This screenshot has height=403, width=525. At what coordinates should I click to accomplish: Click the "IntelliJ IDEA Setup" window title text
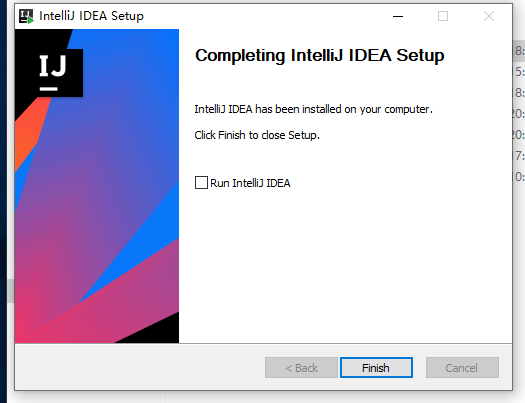coord(91,16)
